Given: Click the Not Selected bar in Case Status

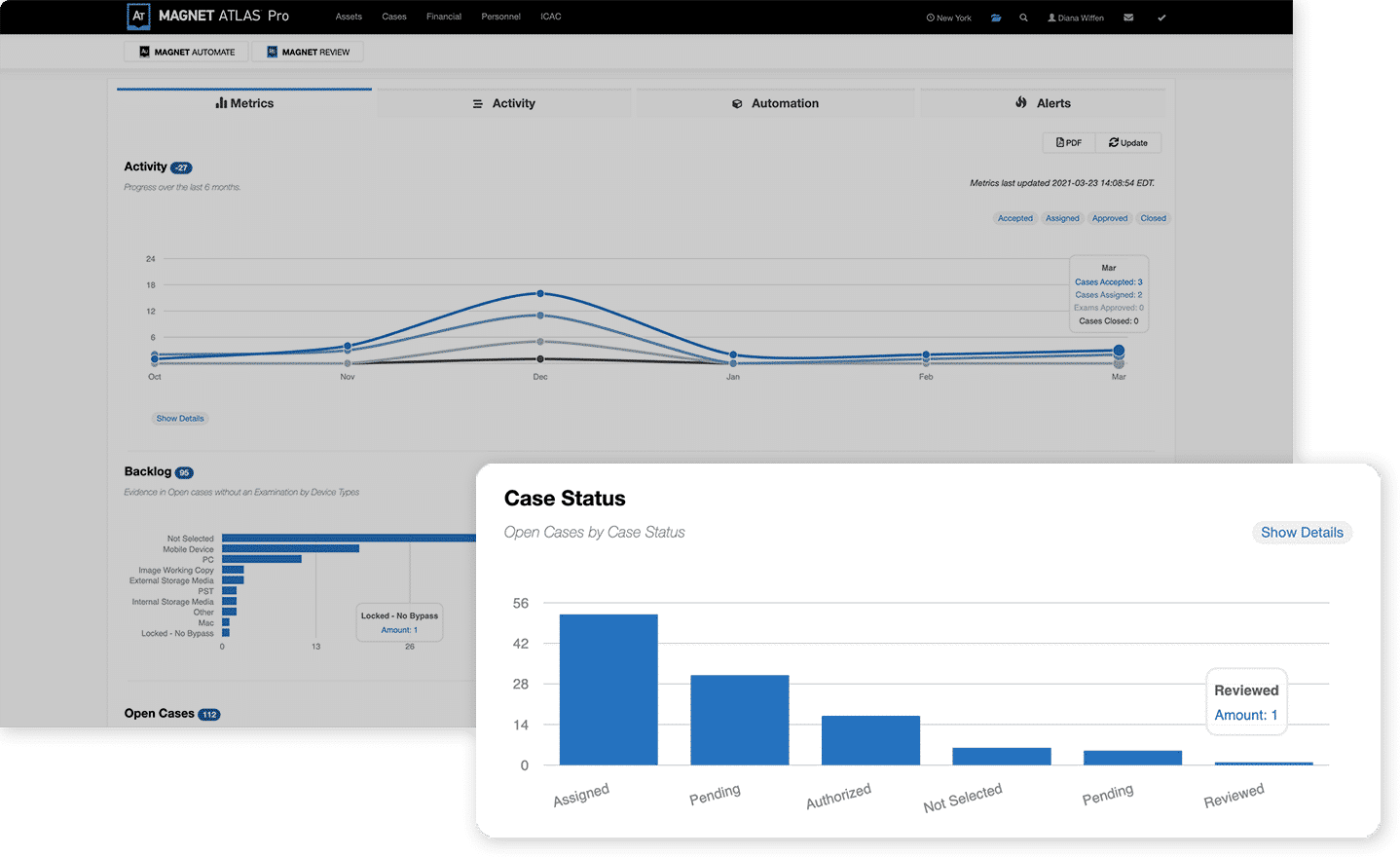Looking at the screenshot, I should point(1002,757).
